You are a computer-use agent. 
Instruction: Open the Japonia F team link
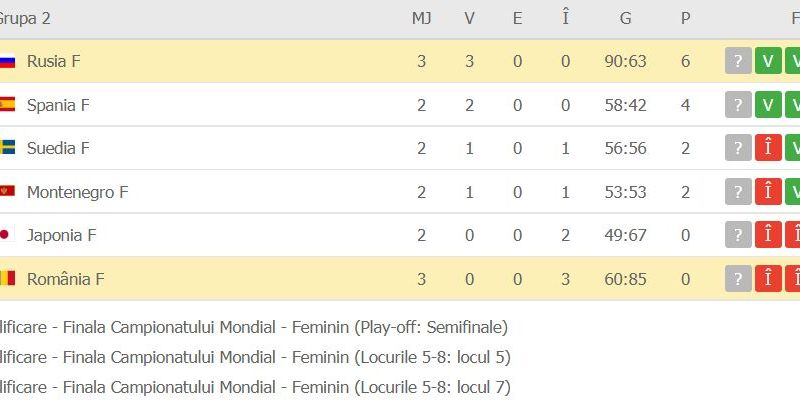click(61, 235)
